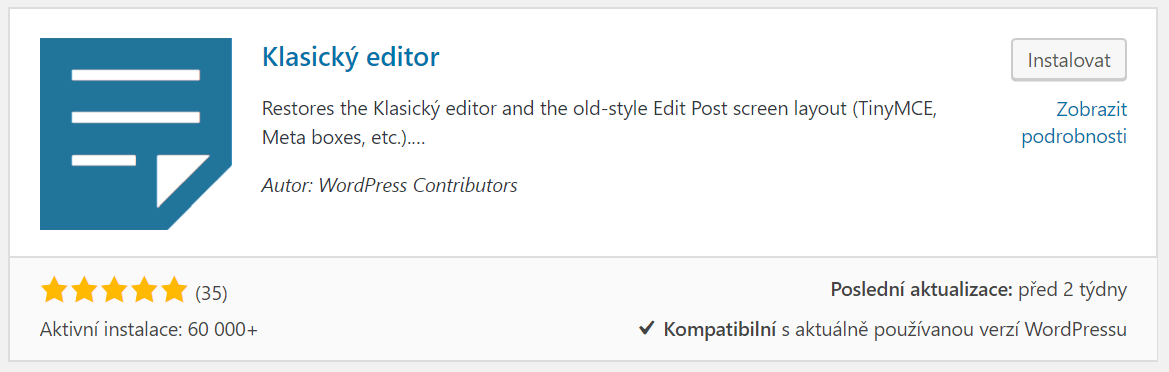Viewport: 1169px width, 372px height.
Task: Open the Klasický editor title link
Action: [x=350, y=57]
